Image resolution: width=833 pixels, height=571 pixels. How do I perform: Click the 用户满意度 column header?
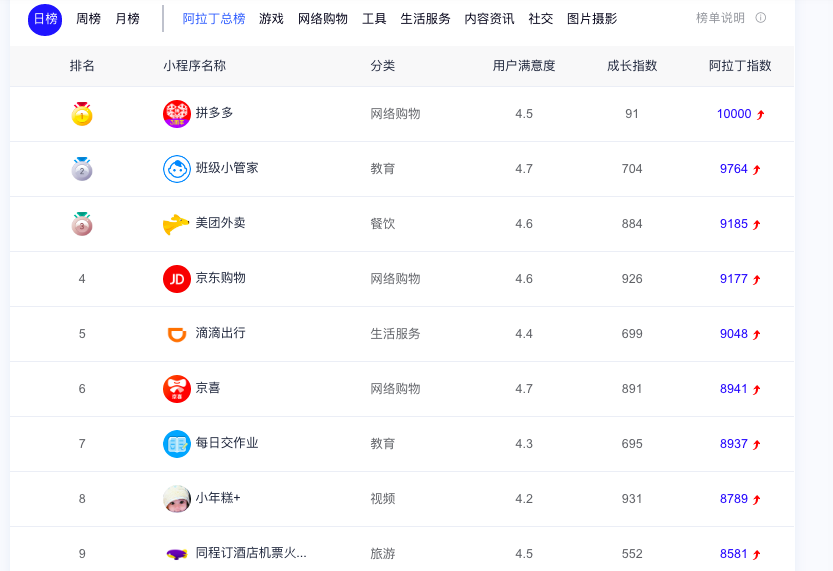point(524,66)
